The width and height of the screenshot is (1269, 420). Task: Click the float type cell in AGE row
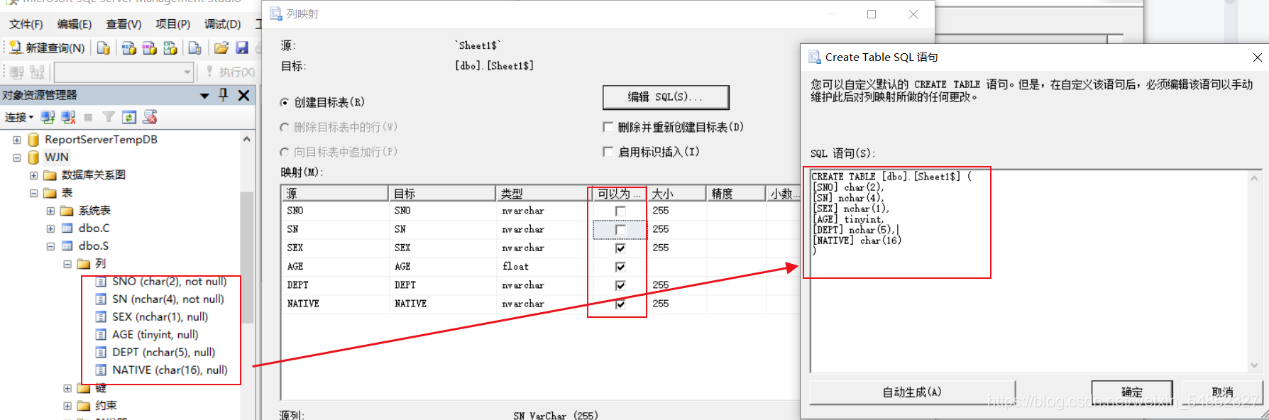(543, 267)
